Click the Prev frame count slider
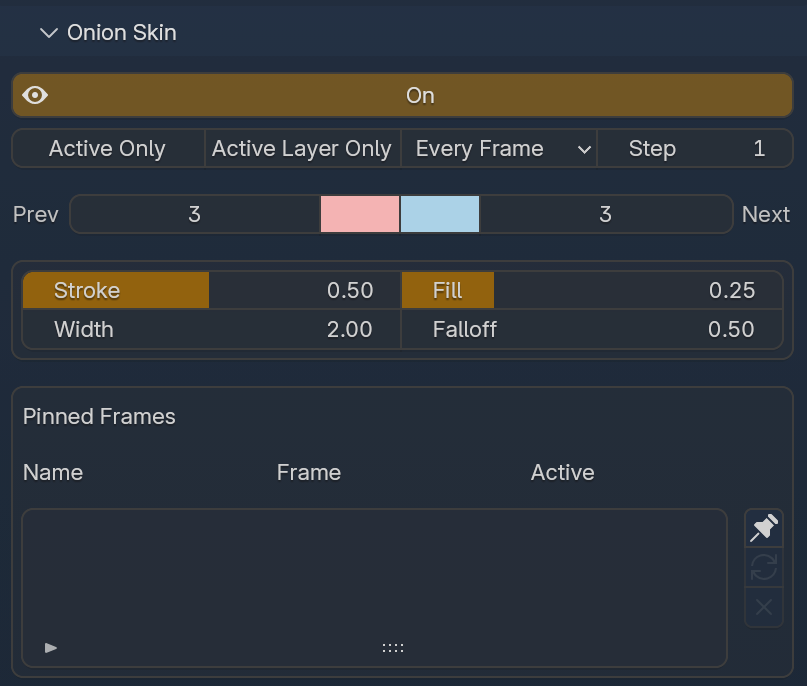 [193, 213]
